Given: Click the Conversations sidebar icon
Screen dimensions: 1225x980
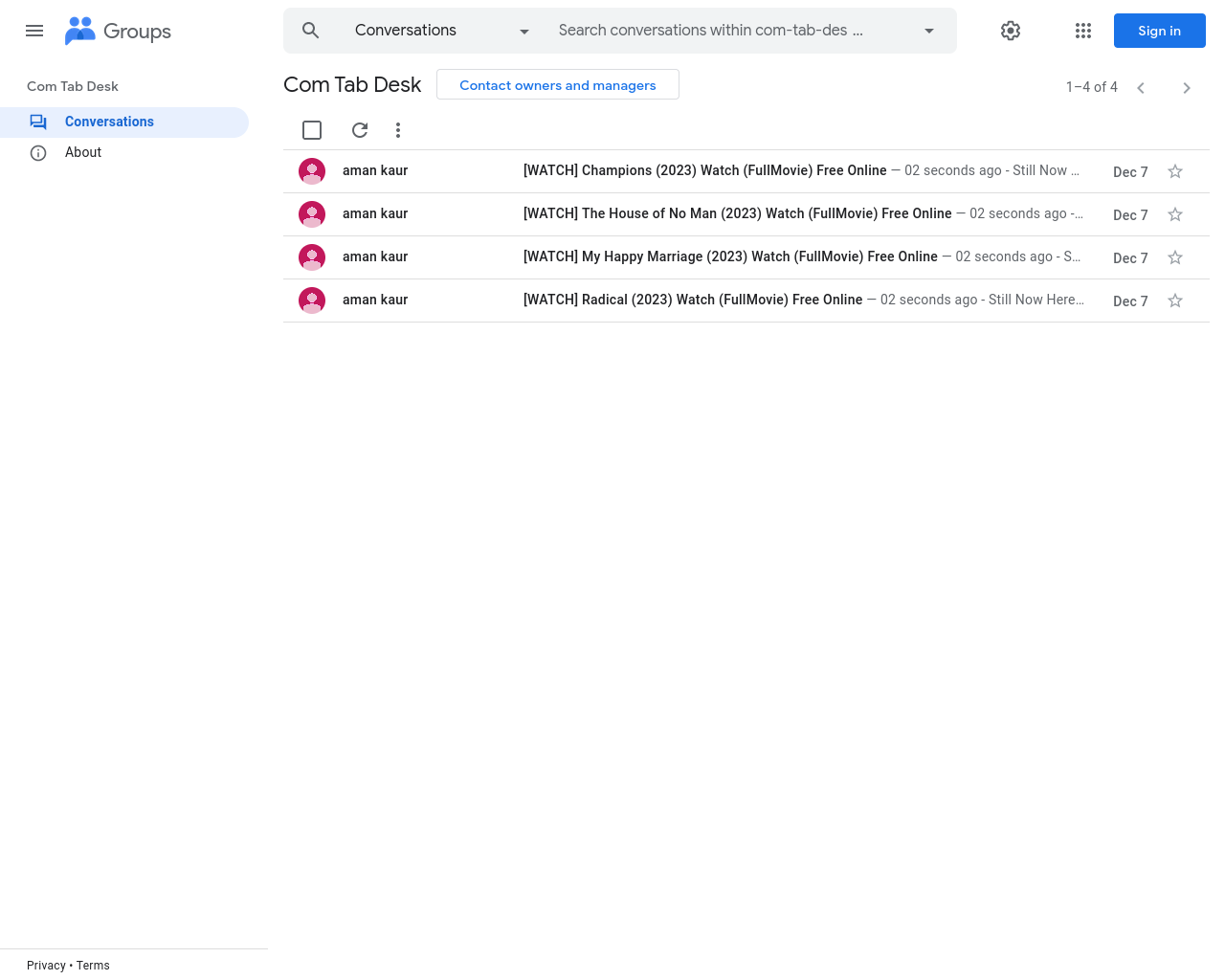Looking at the screenshot, I should coord(38,122).
